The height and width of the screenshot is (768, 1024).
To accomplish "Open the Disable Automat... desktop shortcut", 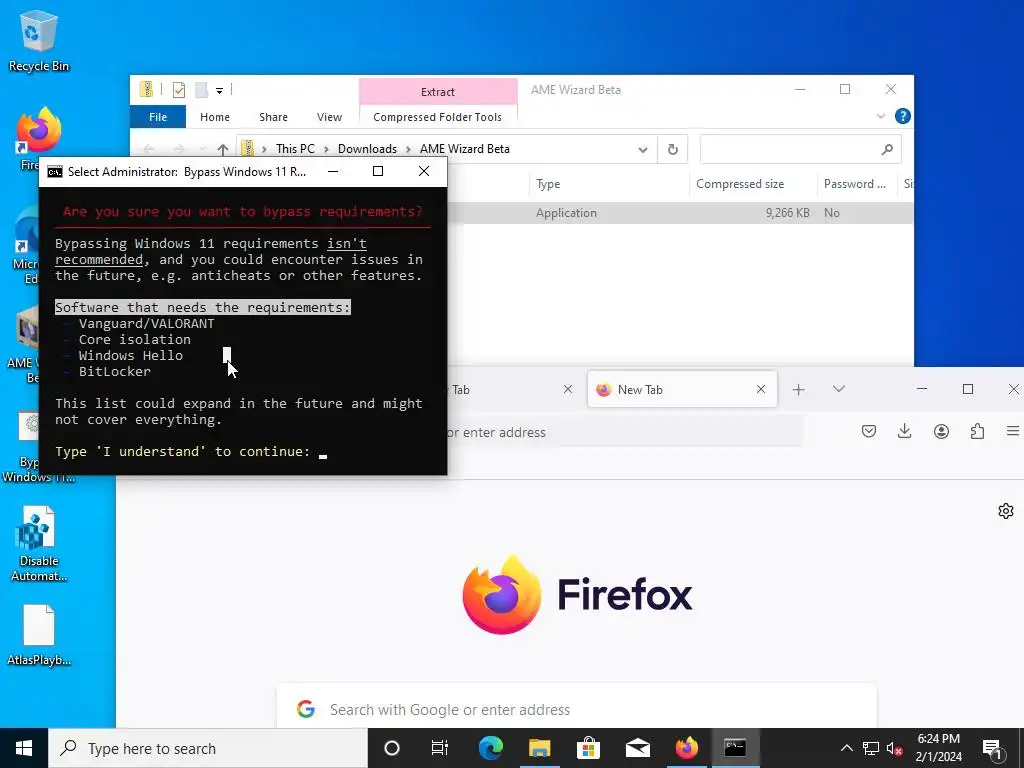I will point(39,543).
